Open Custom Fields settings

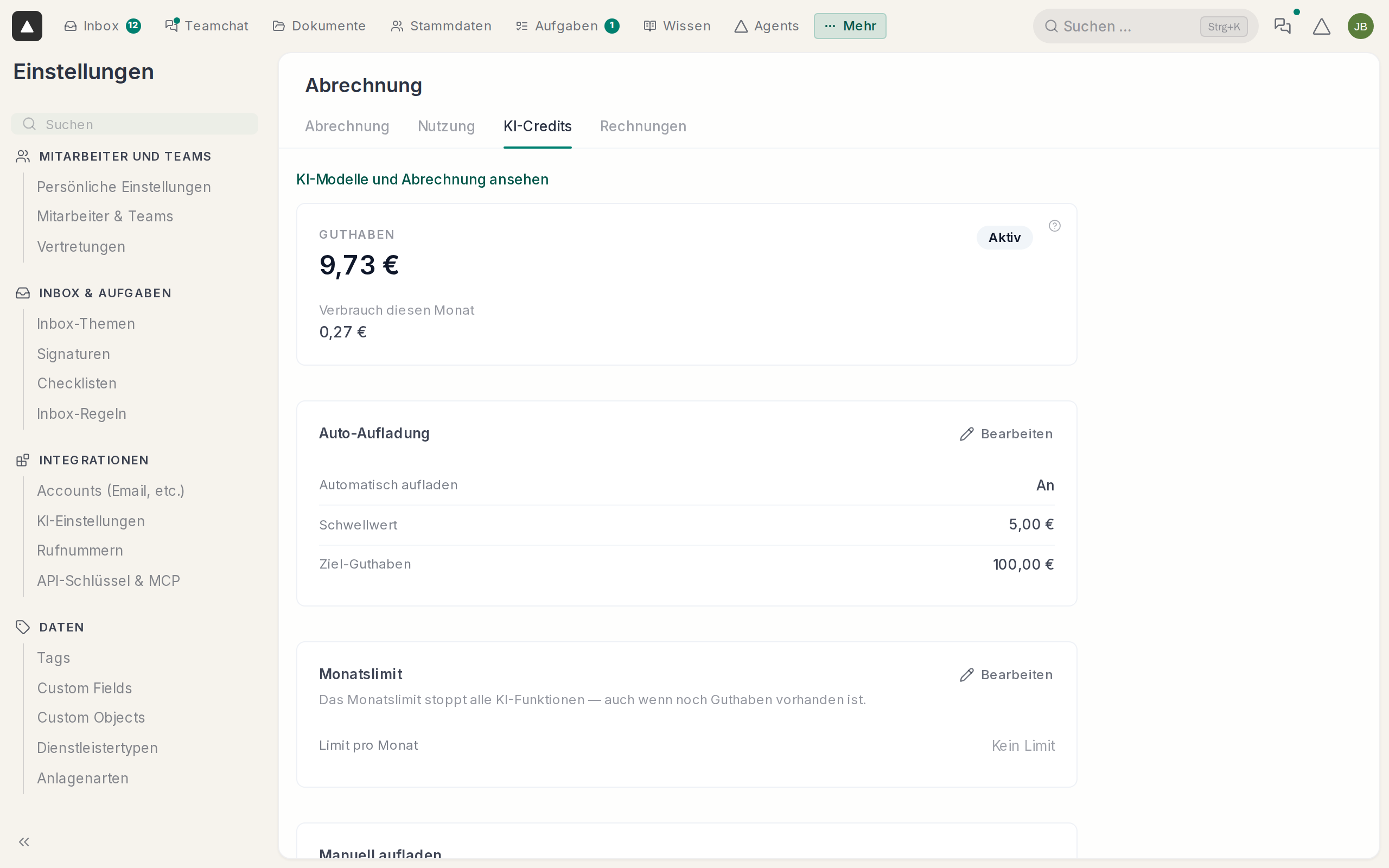coord(85,688)
